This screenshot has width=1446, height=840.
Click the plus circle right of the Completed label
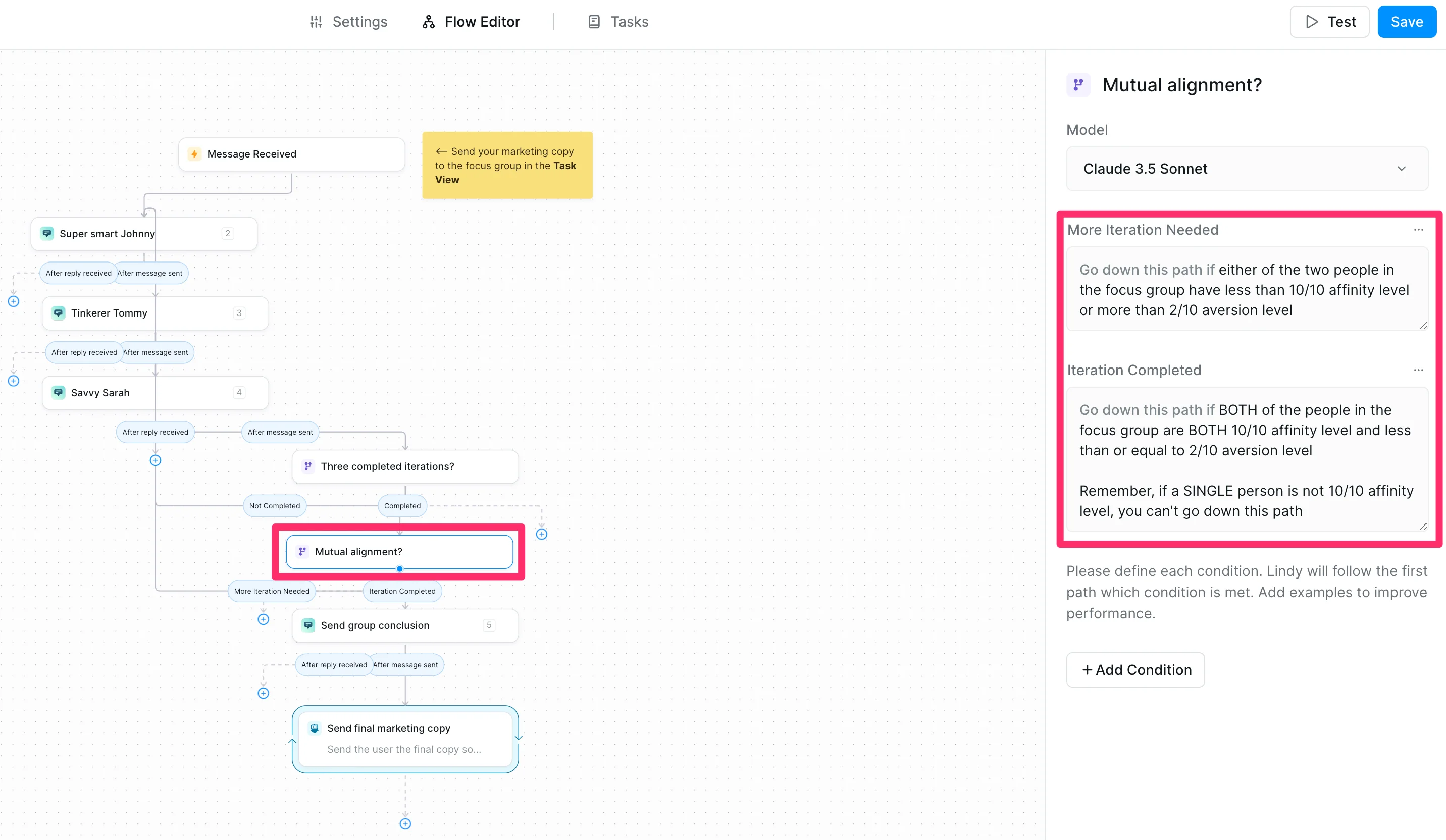click(x=541, y=534)
